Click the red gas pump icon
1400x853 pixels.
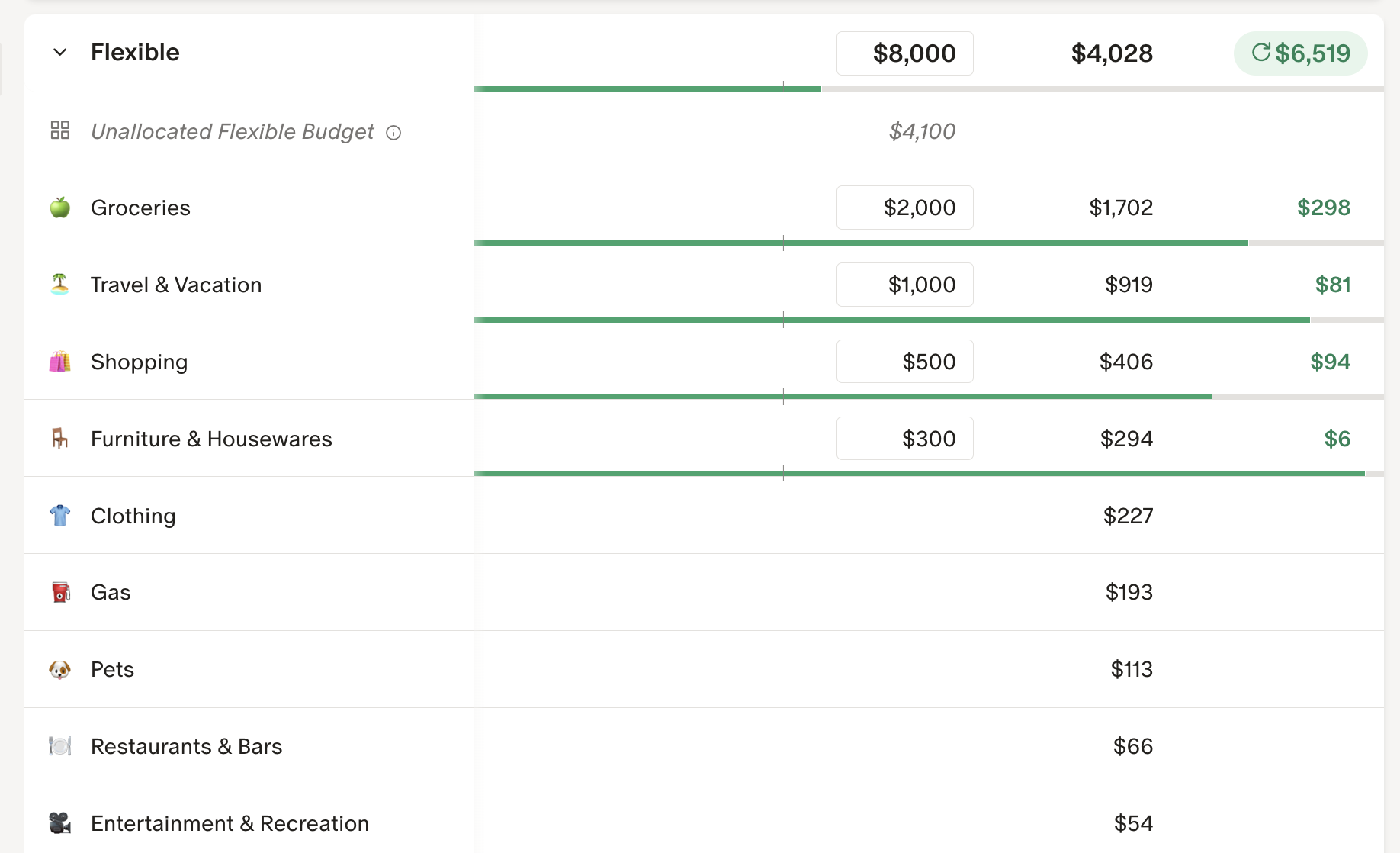click(60, 592)
